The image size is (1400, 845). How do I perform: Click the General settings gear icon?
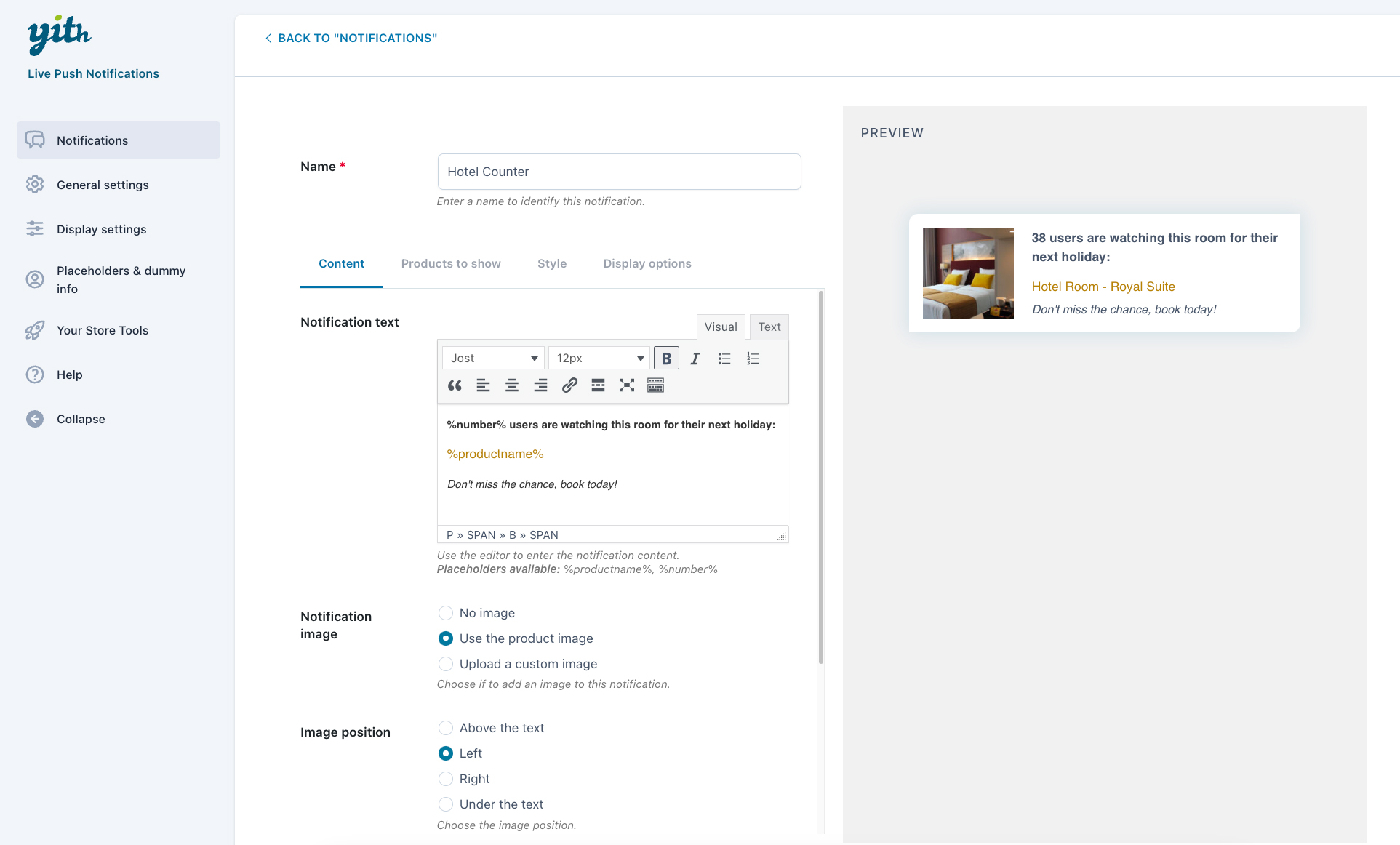pos(35,184)
